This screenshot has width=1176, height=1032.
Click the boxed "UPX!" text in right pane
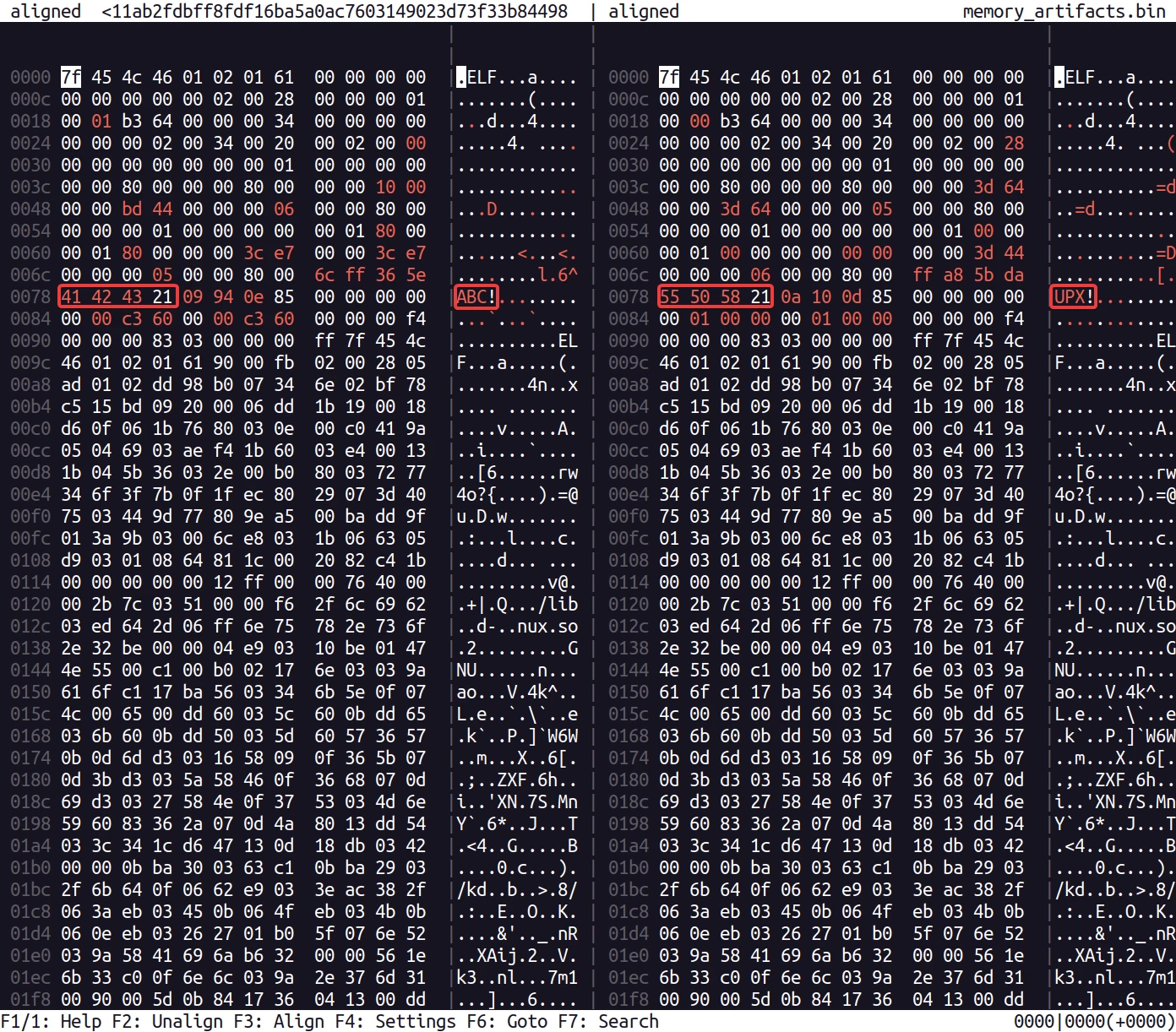tap(1075, 296)
